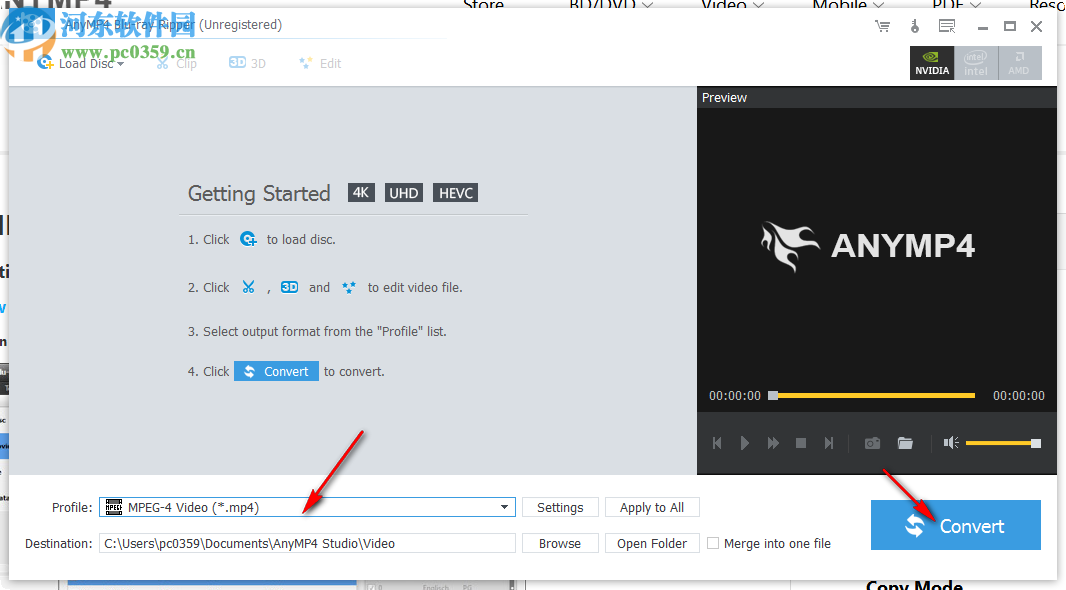The width and height of the screenshot is (1066, 590).
Task: Toggle Intel acceleration badge
Action: [976, 63]
